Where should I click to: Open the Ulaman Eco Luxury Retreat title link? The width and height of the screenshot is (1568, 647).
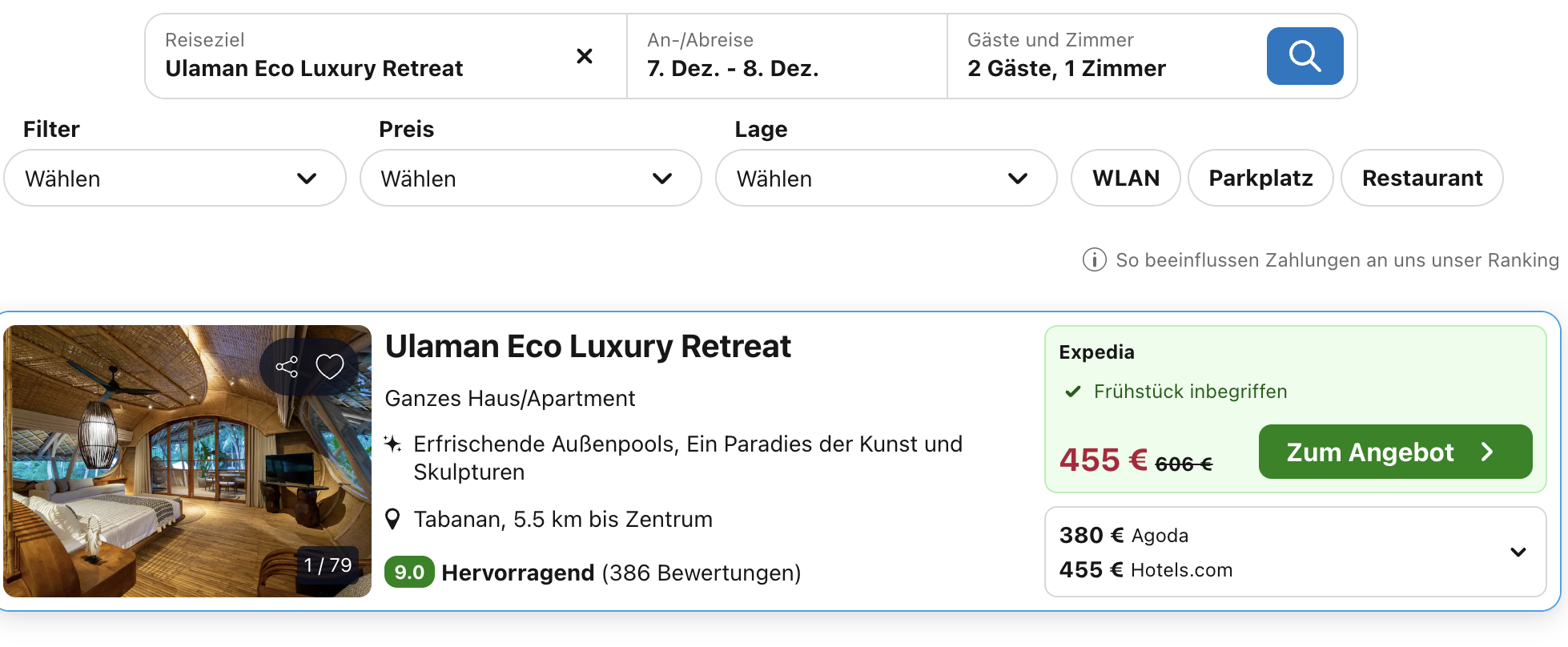pos(588,347)
